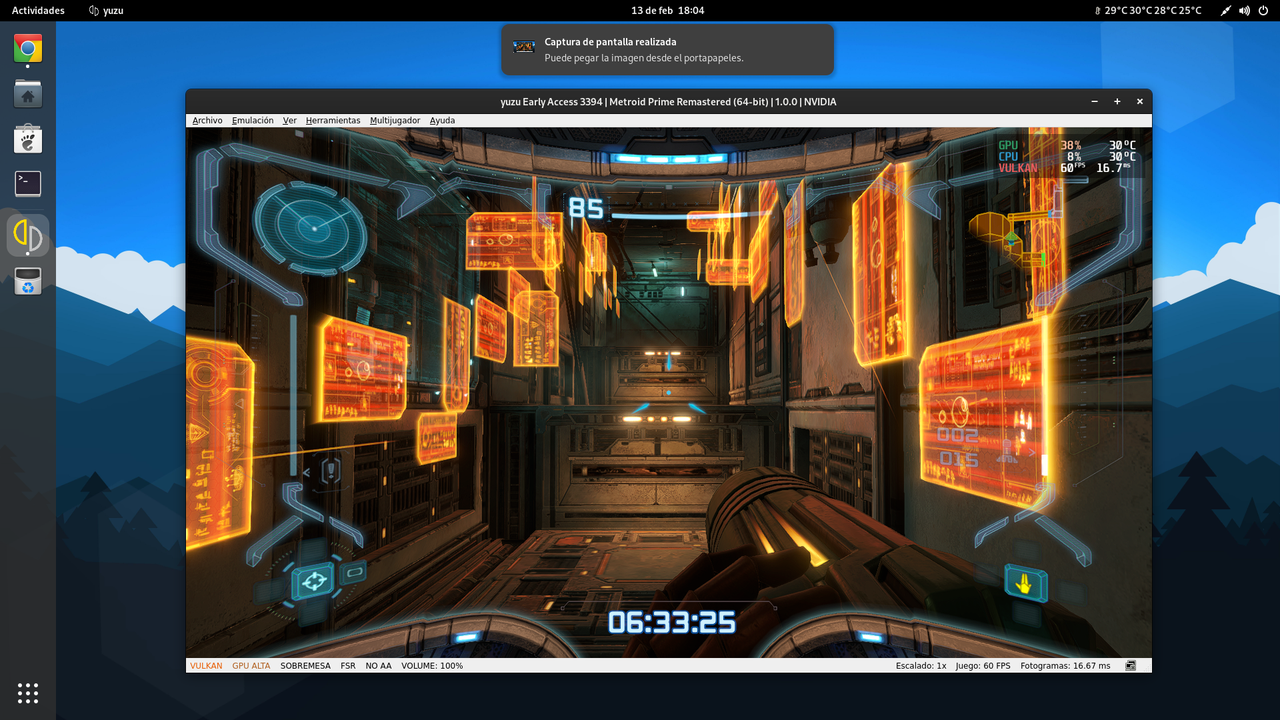
Task: Minimize the yuzu window
Action: [1096, 101]
